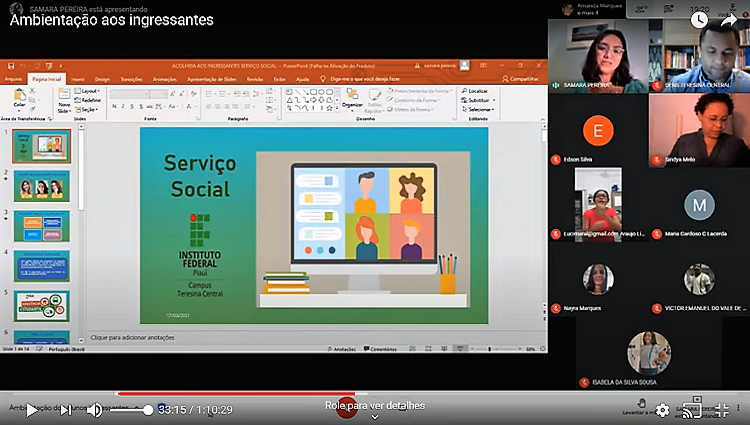Select slide 1 thumbnail
Viewport: 750px width, 425px height.
coord(42,146)
